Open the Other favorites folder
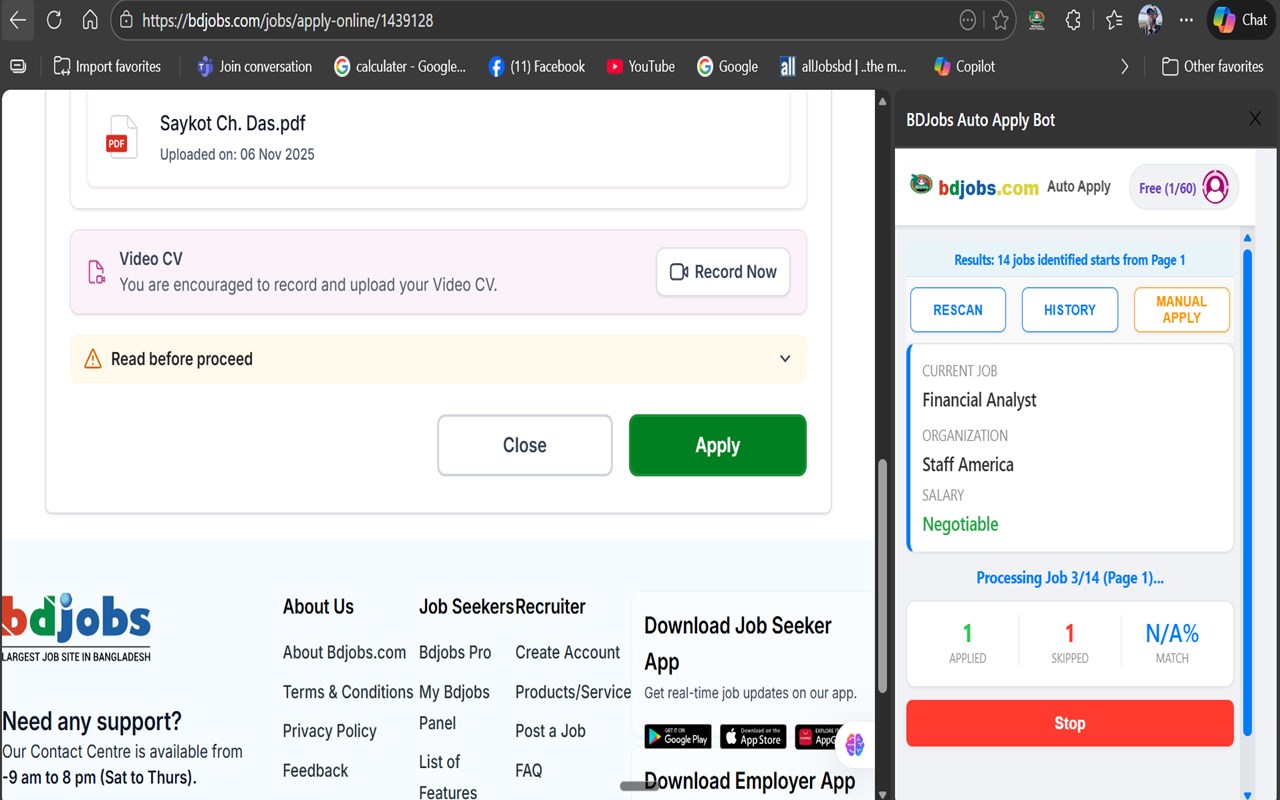Screen dimensions: 1280x800 point(1212,66)
